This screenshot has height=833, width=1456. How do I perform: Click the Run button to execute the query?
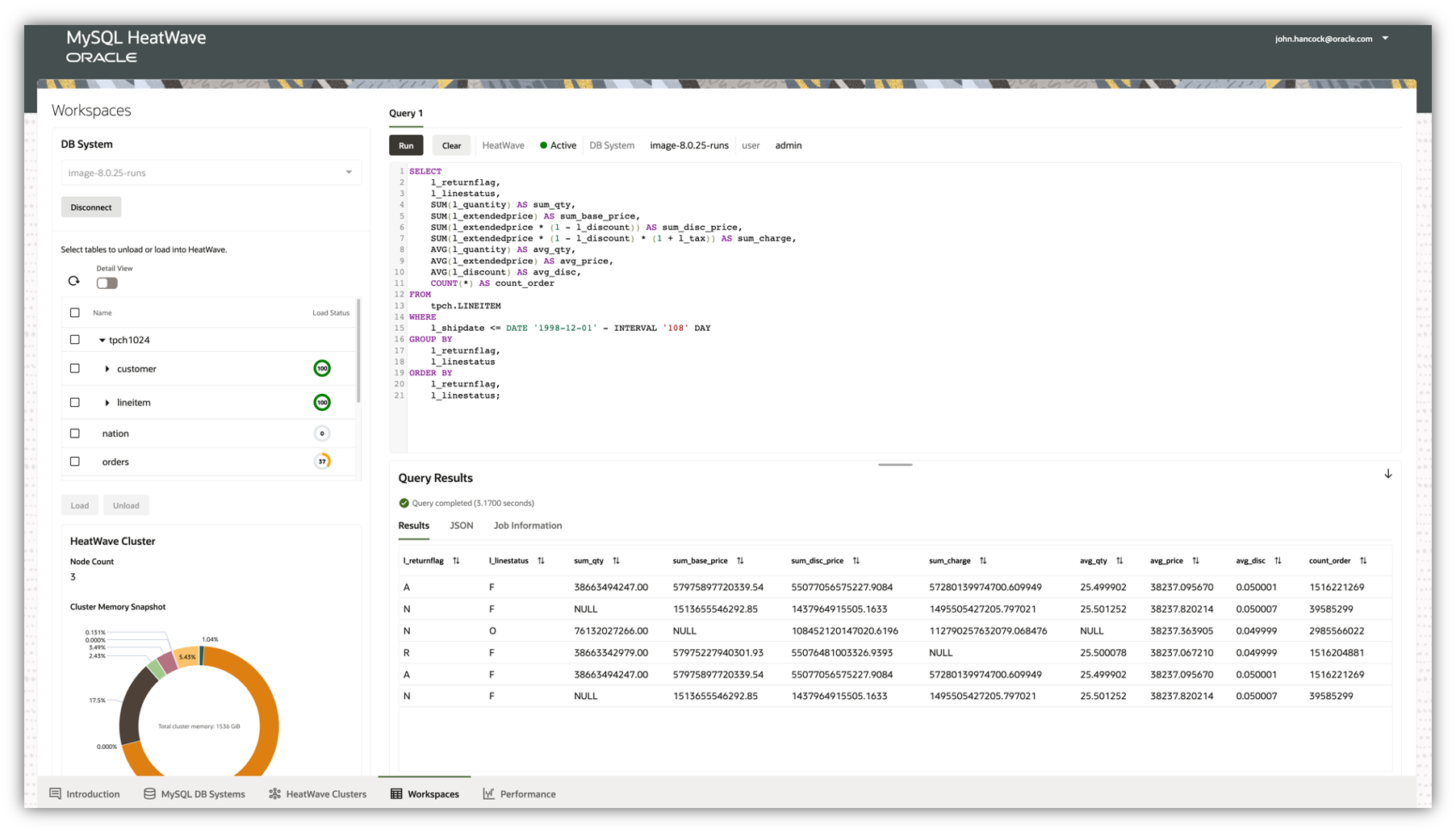pos(406,144)
